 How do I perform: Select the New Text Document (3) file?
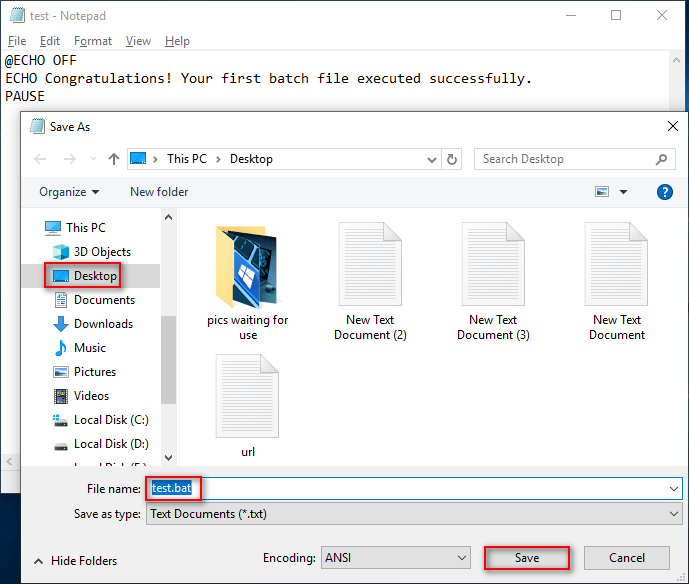[x=493, y=281]
